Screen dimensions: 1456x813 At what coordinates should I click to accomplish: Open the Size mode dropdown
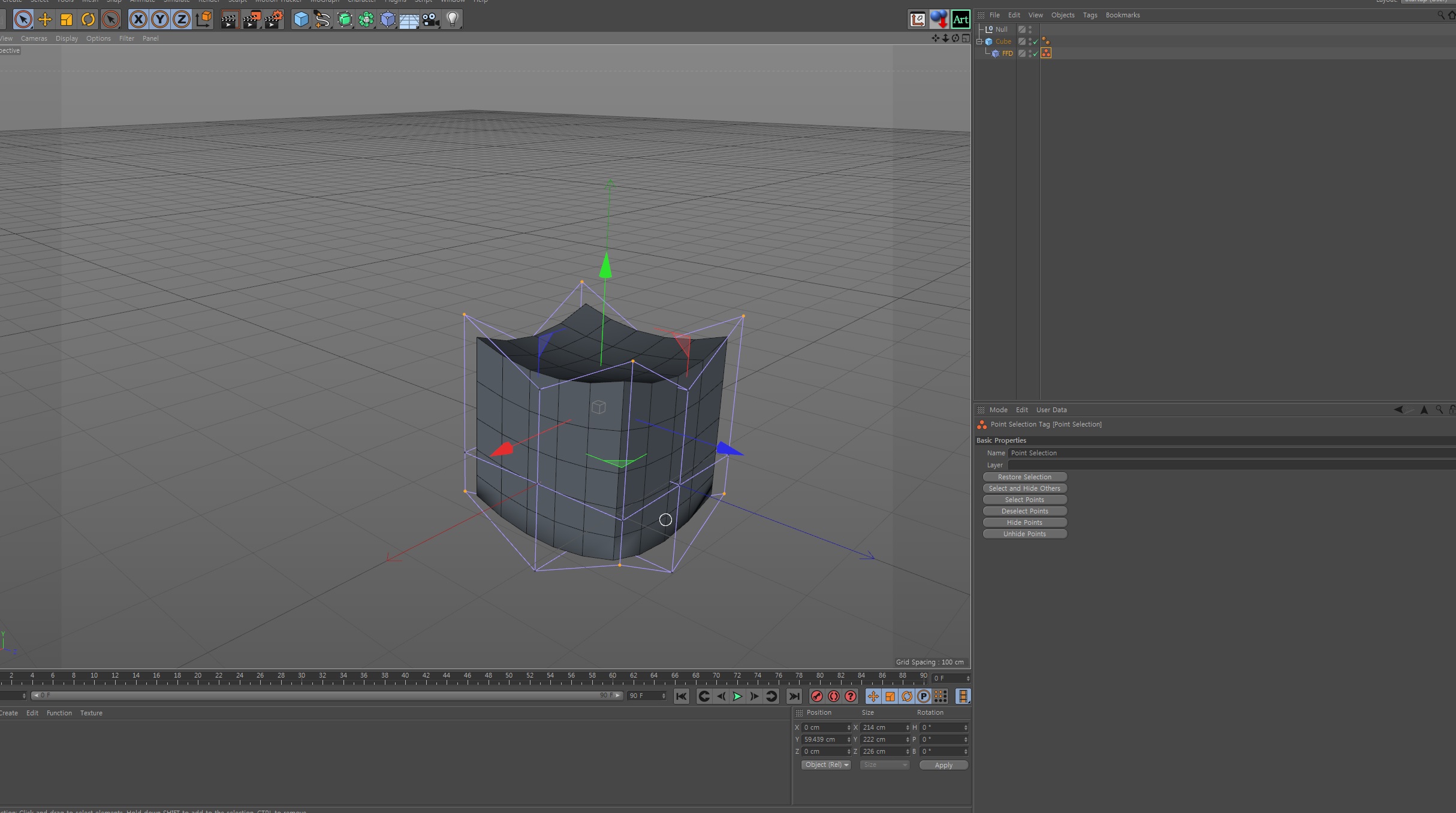885,765
